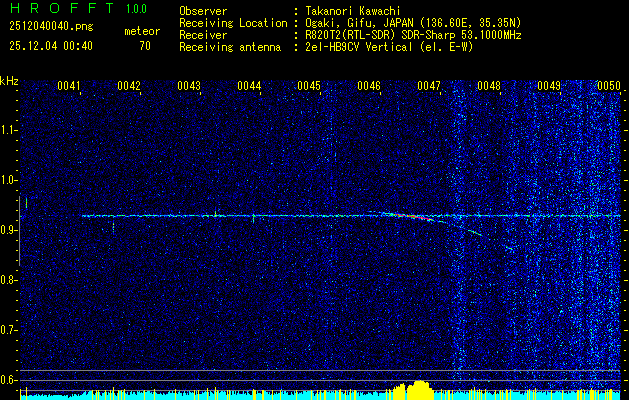Click the 0.9 kHz axis label
This screenshot has width=629, height=400.
pyautogui.click(x=8, y=230)
